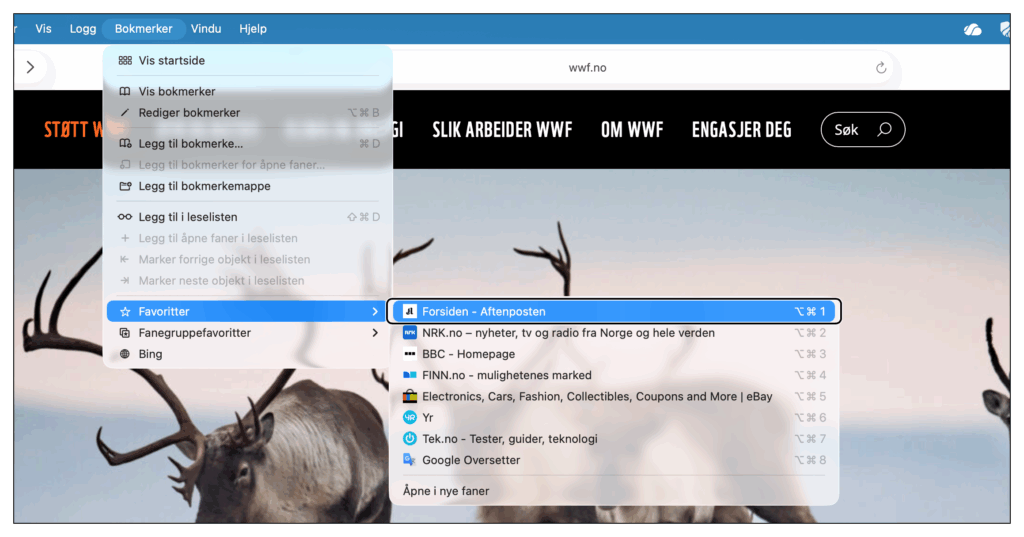Open the Yr favorite
Image resolution: width=1024 pixels, height=537 pixels.
pyautogui.click(x=614, y=417)
